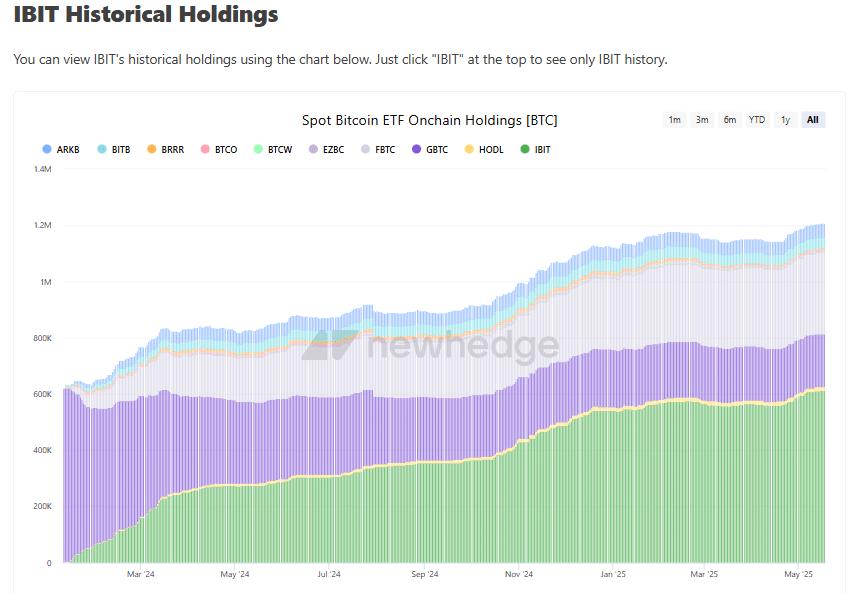Toggle the EZBC series off
The image size is (858, 594).
(x=313, y=148)
